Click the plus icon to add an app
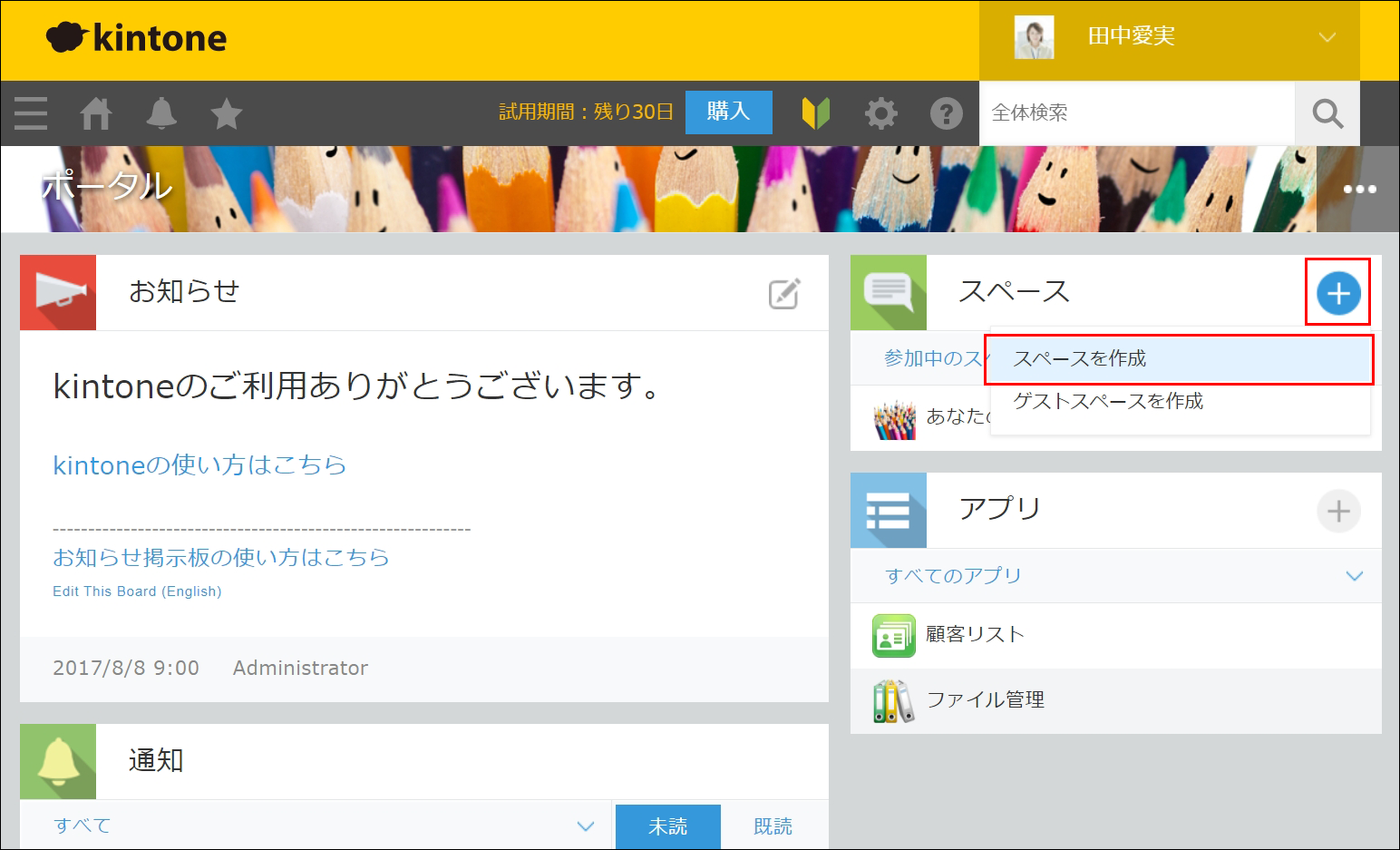Image resolution: width=1400 pixels, height=850 pixels. 1338,511
